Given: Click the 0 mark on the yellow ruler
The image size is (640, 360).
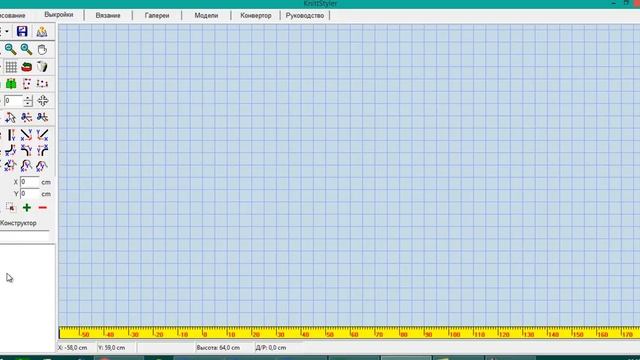Looking at the screenshot, I should (x=204, y=334).
